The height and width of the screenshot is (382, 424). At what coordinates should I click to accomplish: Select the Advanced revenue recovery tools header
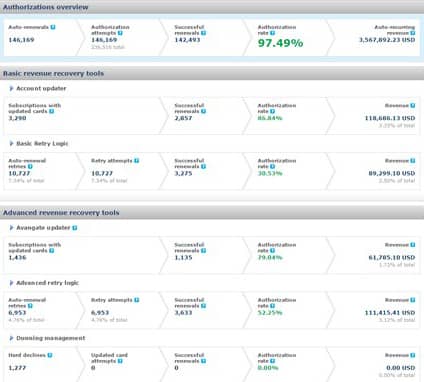pyautogui.click(x=212, y=213)
